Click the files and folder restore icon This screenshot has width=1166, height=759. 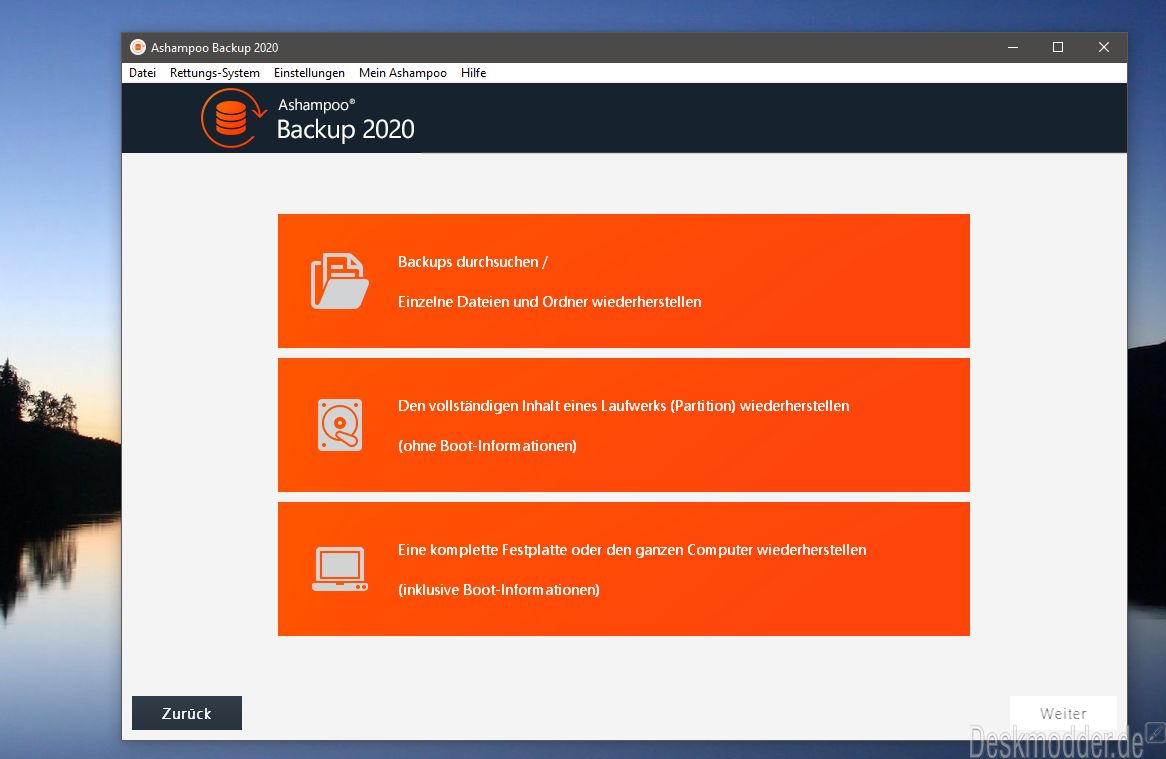click(x=339, y=281)
